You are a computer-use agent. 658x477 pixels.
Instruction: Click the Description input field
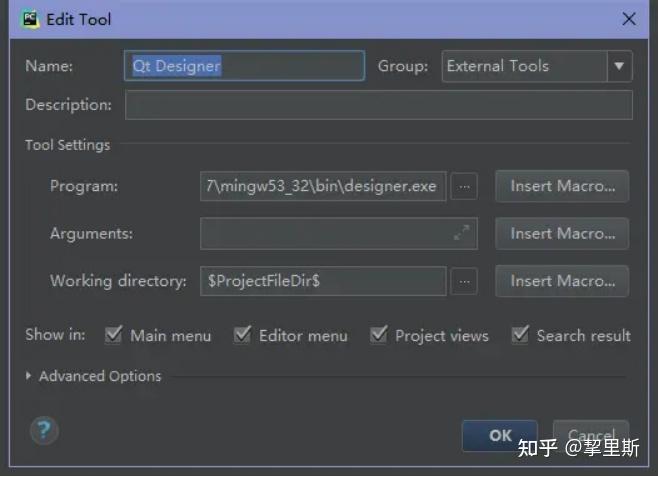pyautogui.click(x=379, y=105)
